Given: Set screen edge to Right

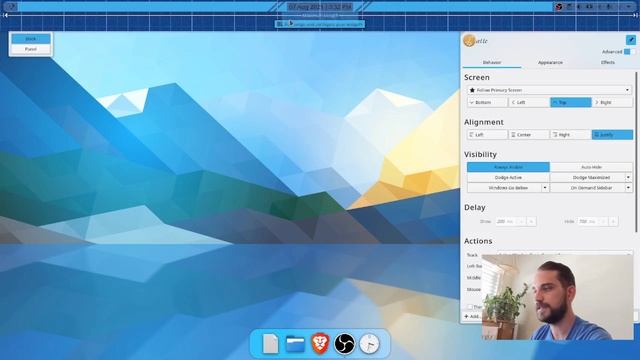Looking at the screenshot, I should (612, 102).
